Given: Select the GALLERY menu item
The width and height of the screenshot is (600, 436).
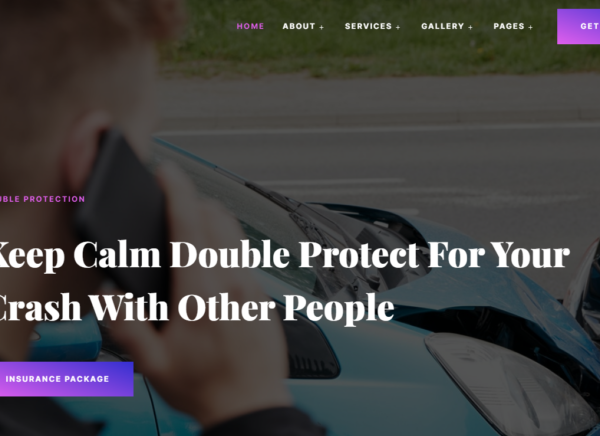Looking at the screenshot, I should coord(442,26).
